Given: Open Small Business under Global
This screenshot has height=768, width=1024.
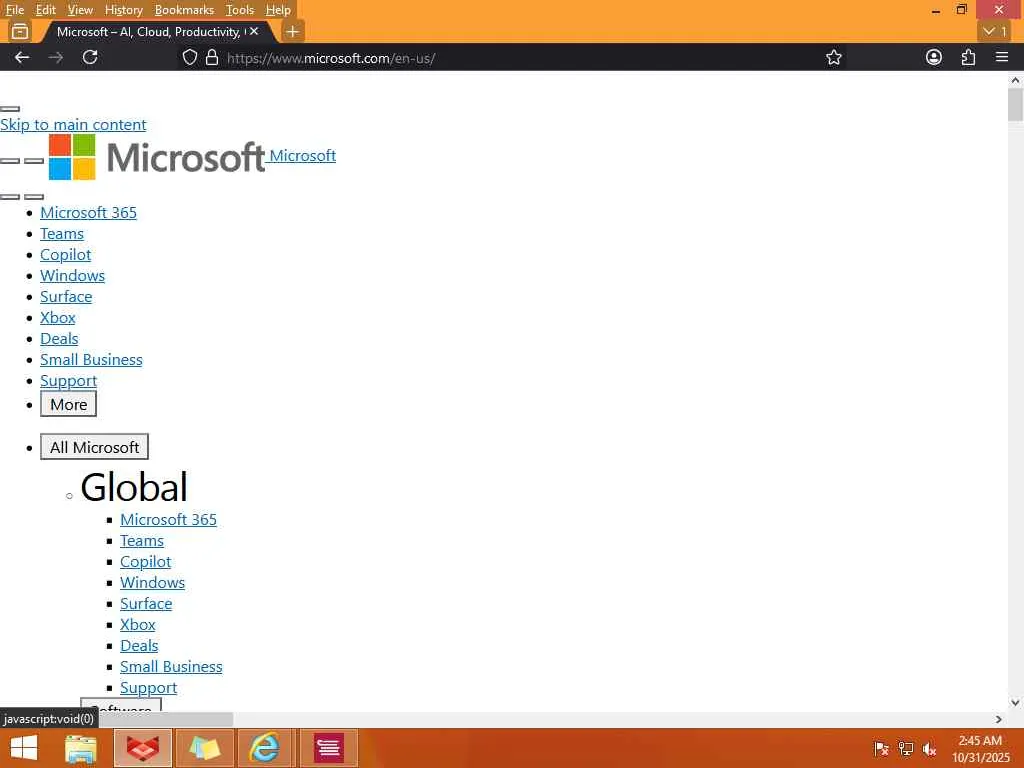Looking at the screenshot, I should pos(171,667).
